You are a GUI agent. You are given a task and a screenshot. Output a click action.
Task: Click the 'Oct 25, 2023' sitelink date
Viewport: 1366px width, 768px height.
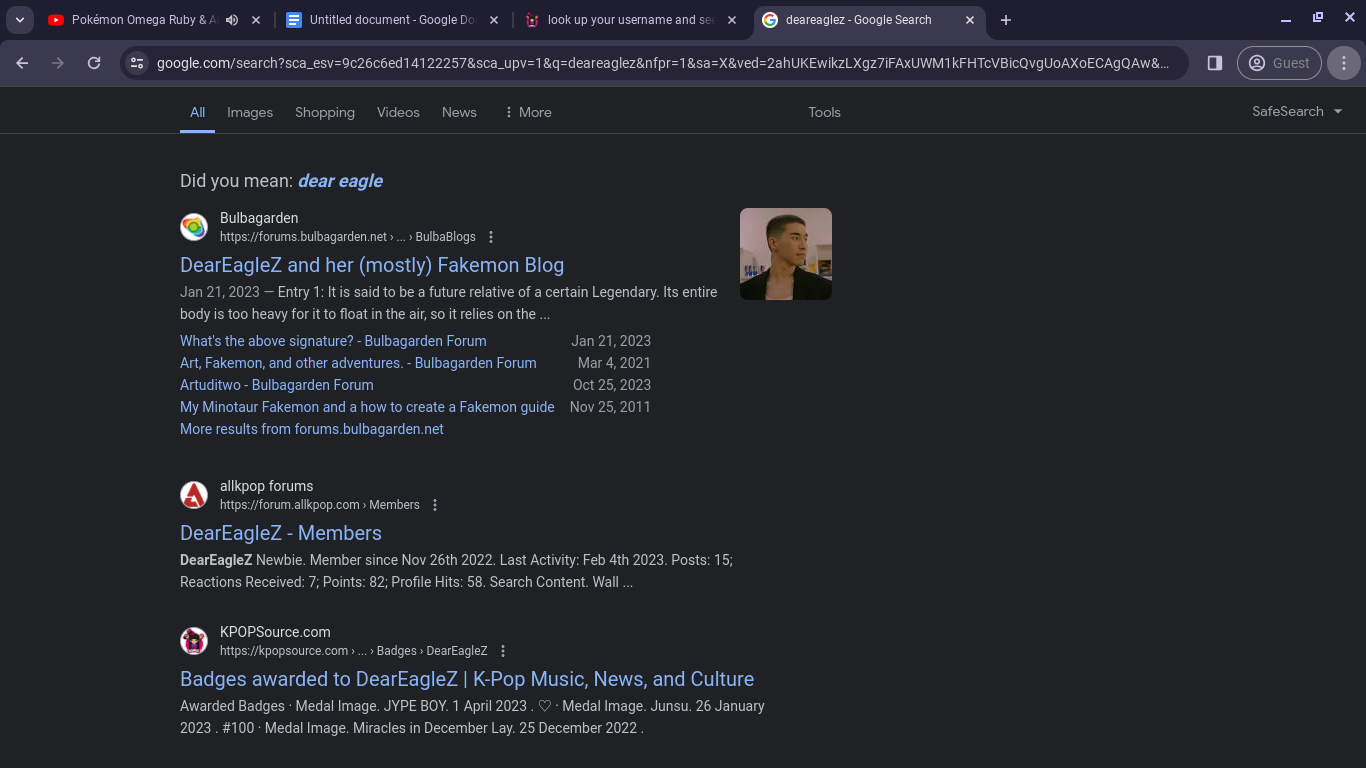point(612,385)
